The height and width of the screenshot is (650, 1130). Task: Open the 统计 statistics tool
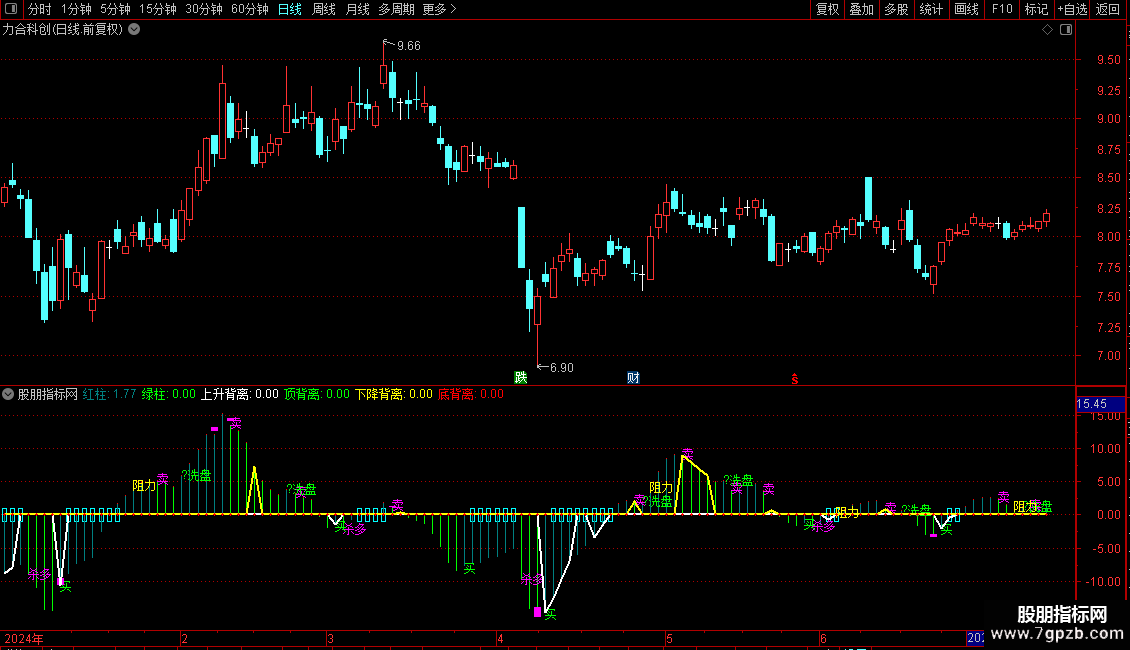(930, 9)
